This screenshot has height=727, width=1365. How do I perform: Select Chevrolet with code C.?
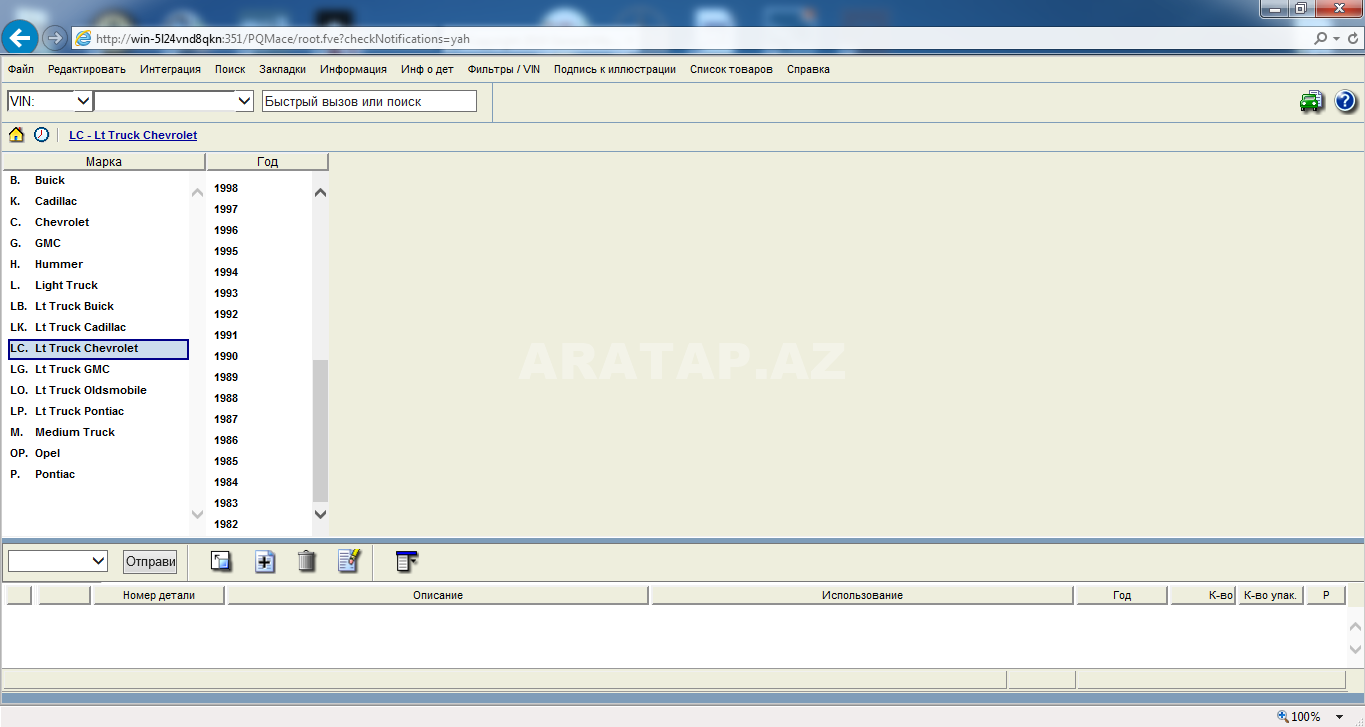(x=98, y=222)
